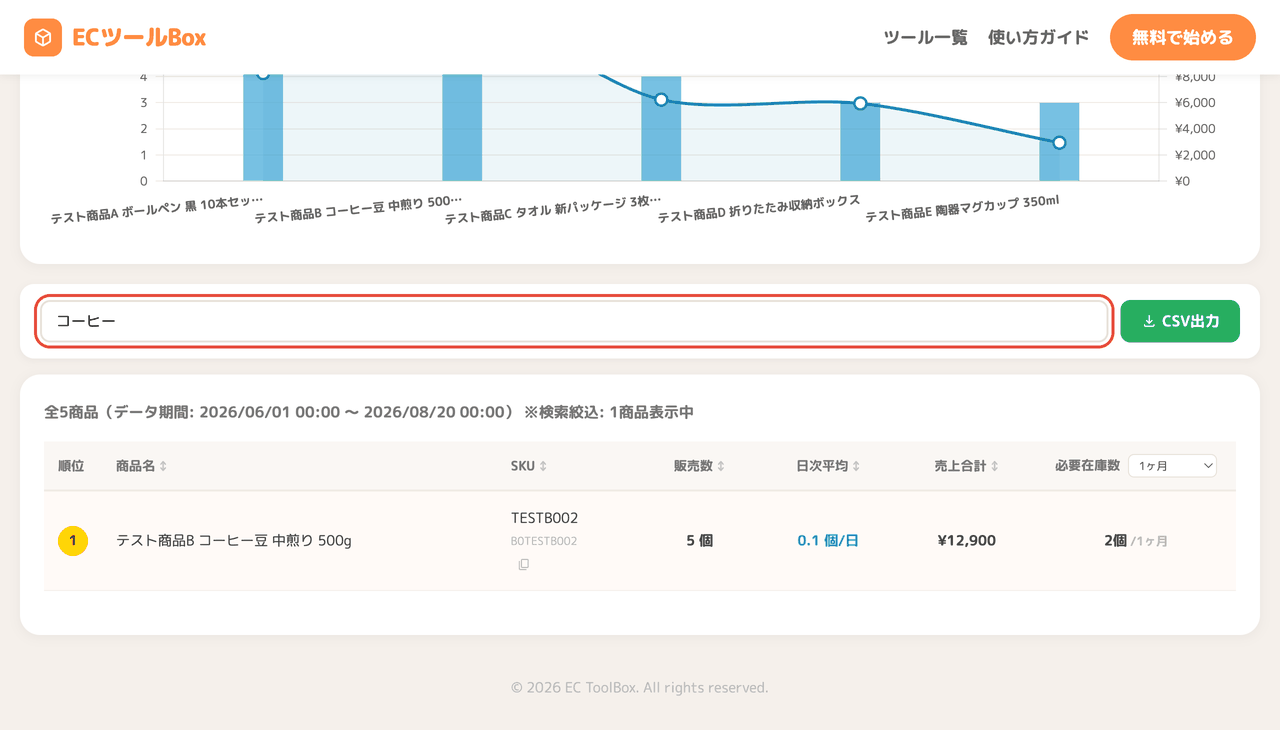Click the chart data point above テスト商品C
Screen dimensions: 1280x730
661,99
